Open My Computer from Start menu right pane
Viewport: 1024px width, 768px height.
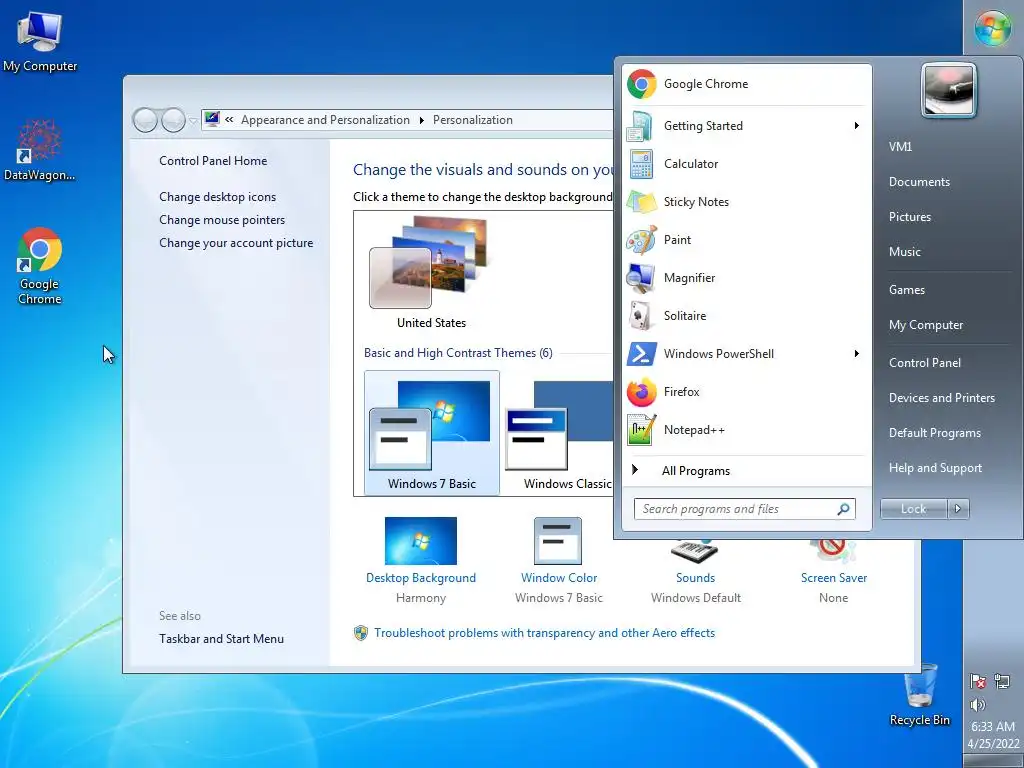tap(926, 325)
